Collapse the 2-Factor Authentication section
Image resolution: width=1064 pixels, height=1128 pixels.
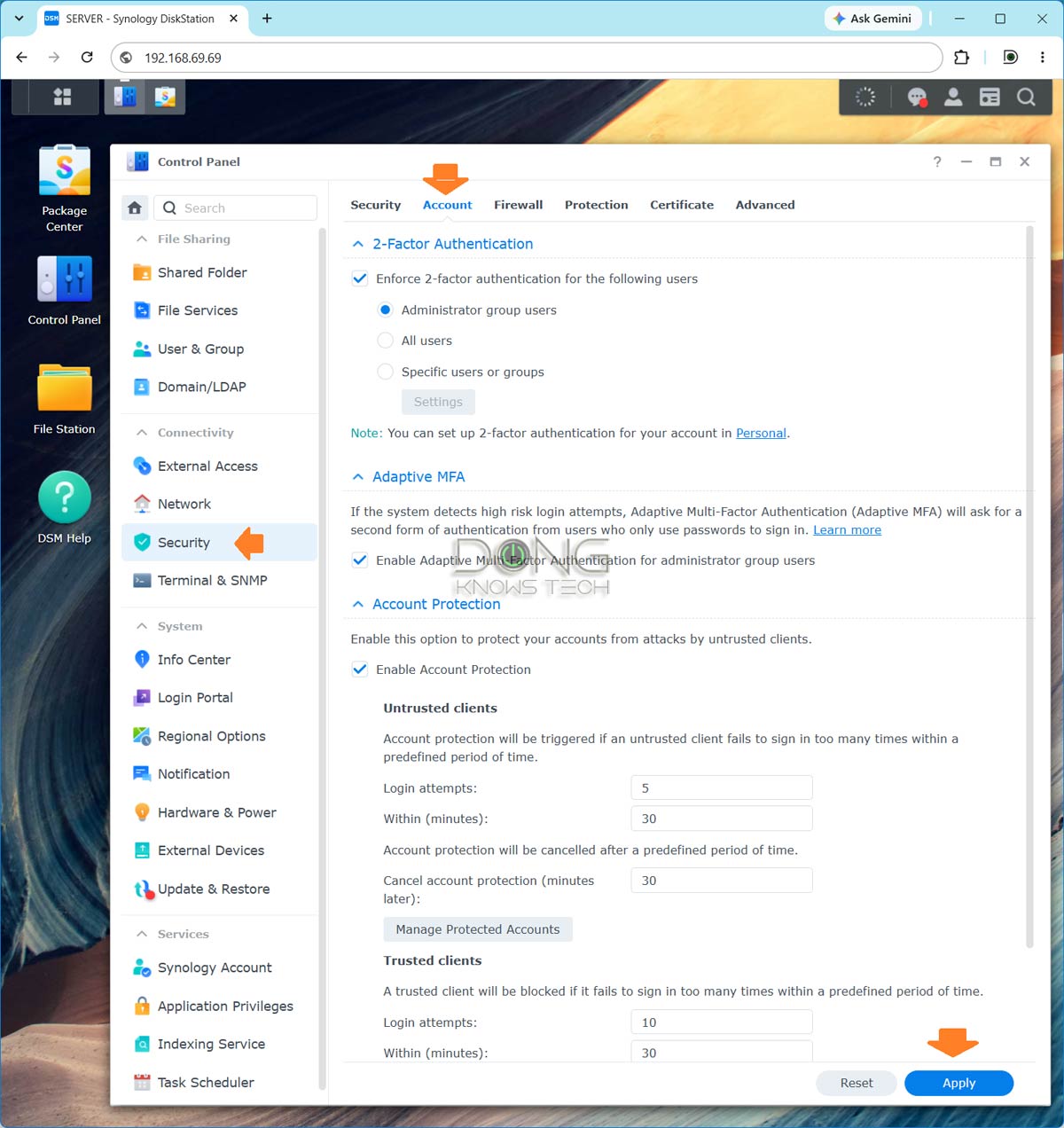point(358,244)
